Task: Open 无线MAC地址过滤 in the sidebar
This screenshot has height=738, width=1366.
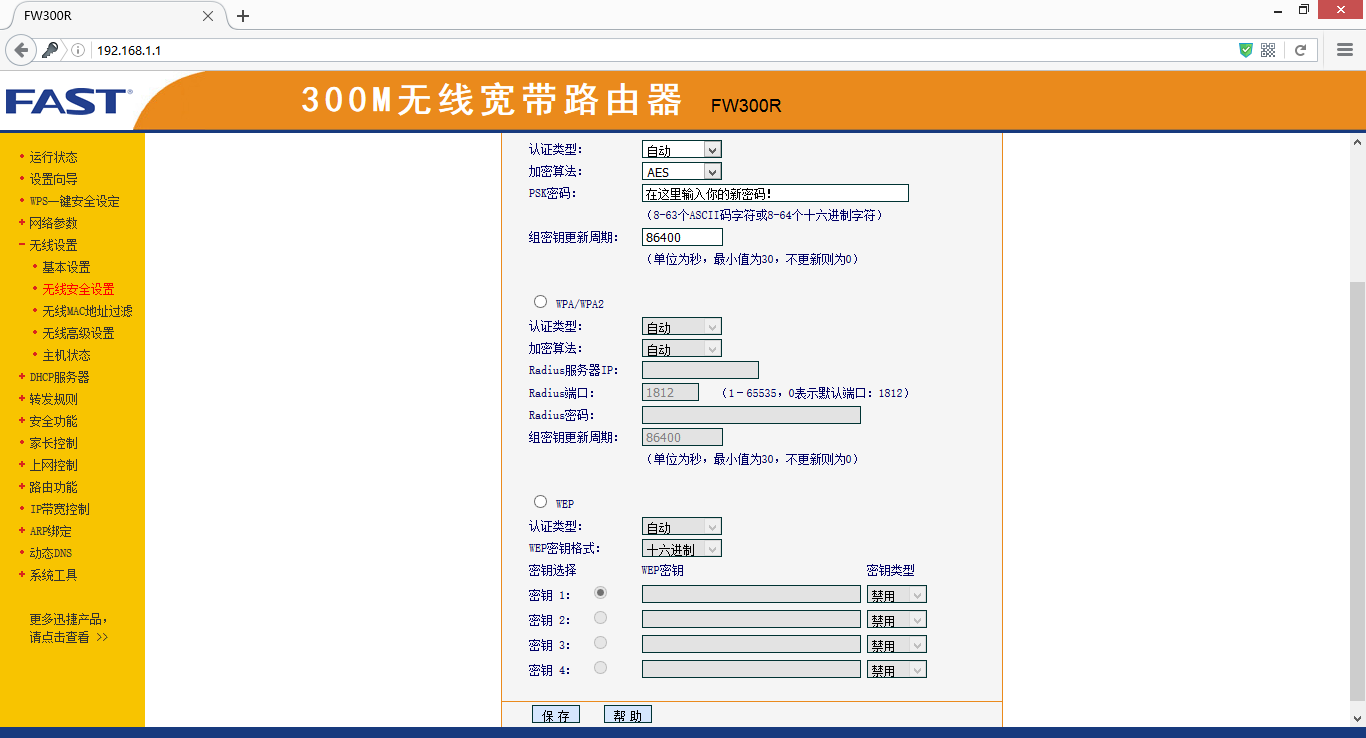Action: click(x=87, y=311)
